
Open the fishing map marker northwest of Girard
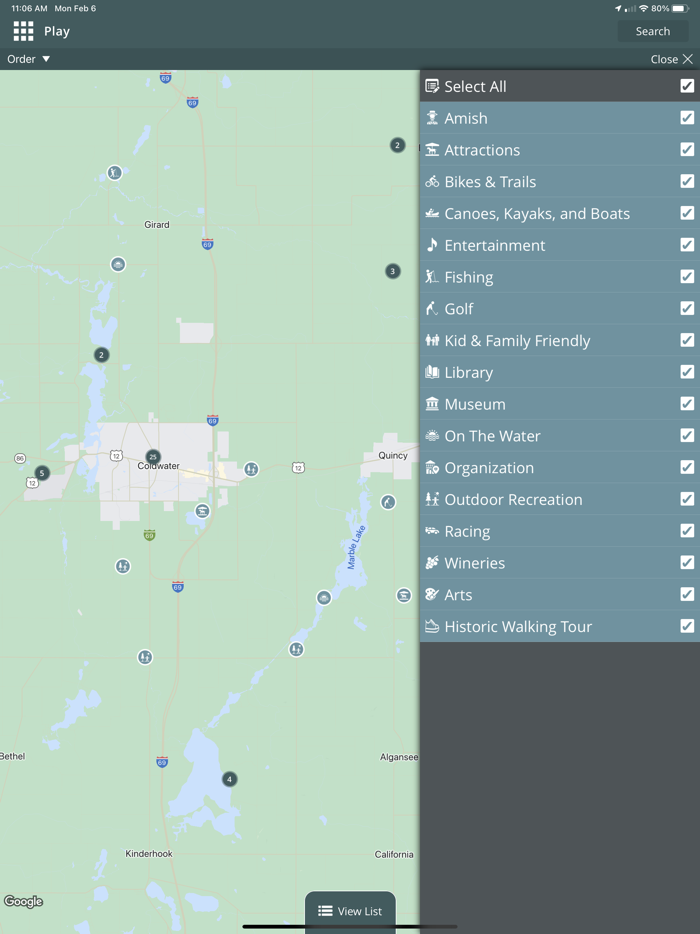click(114, 173)
